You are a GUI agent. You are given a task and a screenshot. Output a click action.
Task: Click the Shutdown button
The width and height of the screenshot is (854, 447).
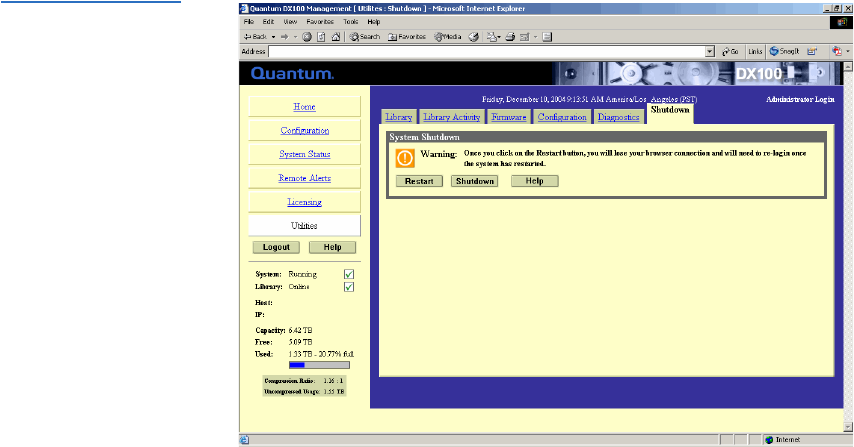[x=475, y=181]
